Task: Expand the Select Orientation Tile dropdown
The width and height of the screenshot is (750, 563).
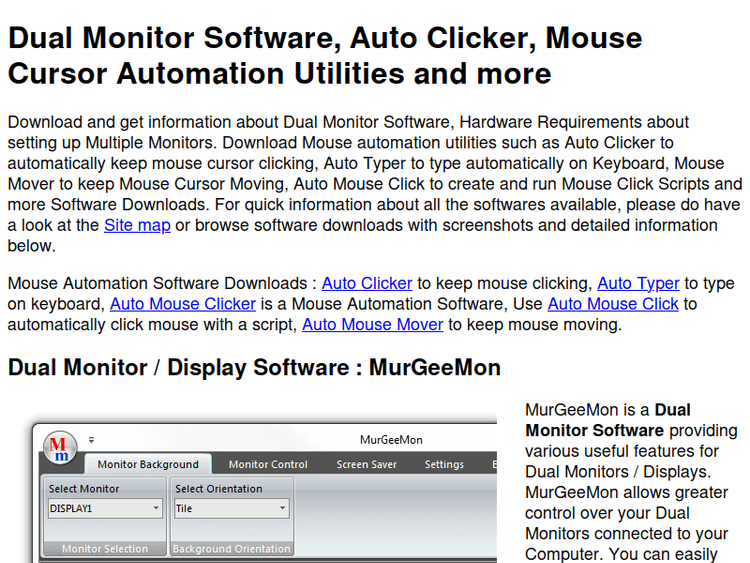Action: 283,508
